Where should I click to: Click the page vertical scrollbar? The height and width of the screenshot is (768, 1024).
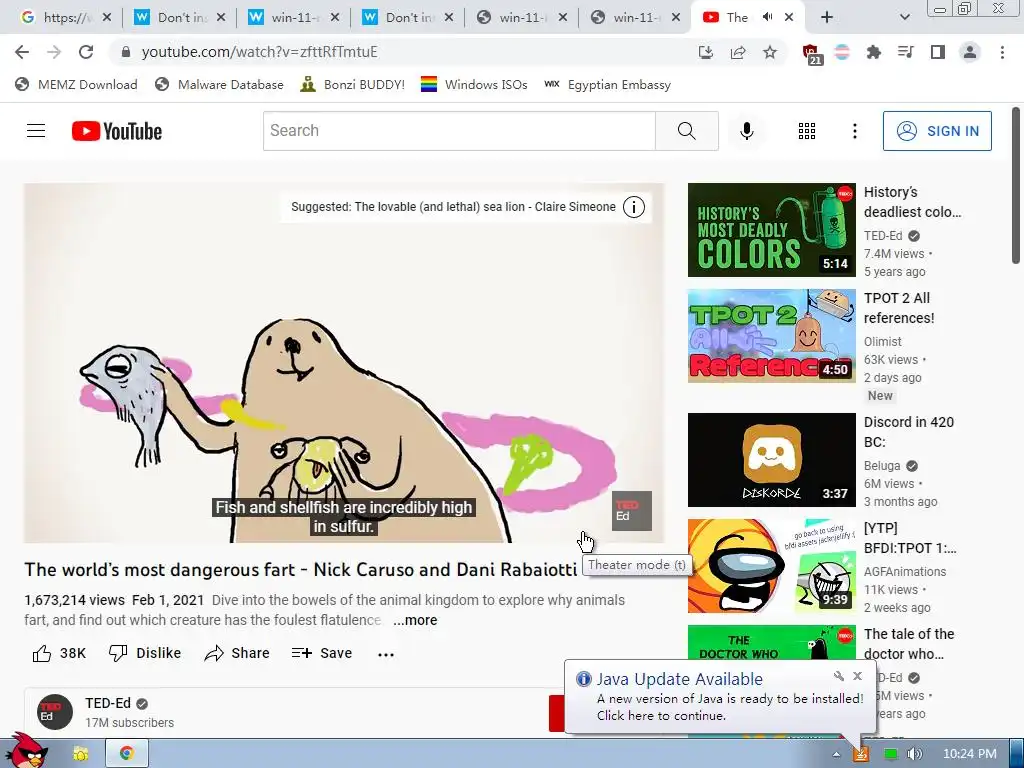1016,185
